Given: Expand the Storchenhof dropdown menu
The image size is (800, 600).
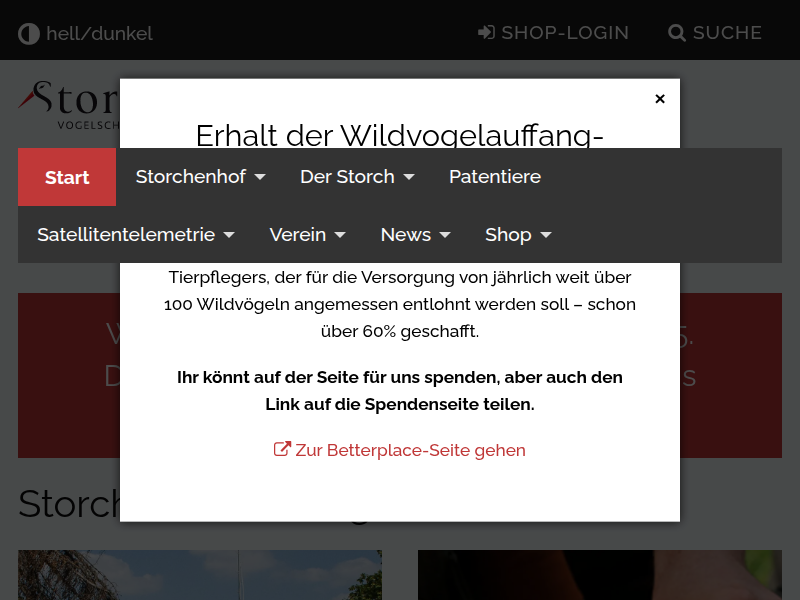Looking at the screenshot, I should point(200,177).
